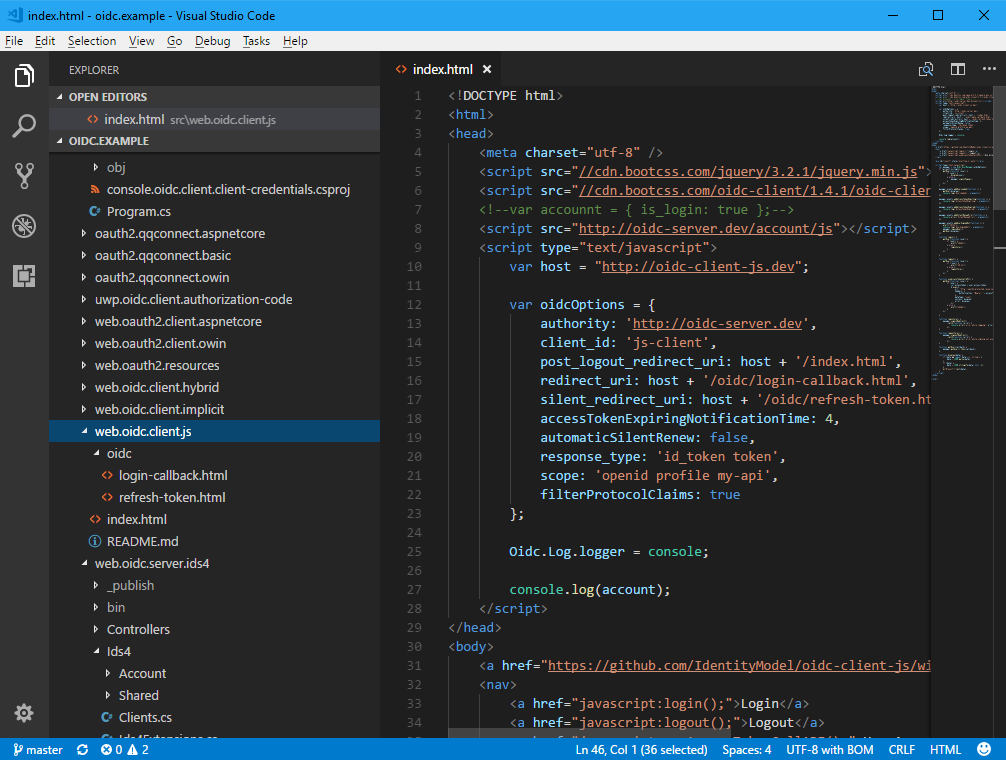Viewport: 1006px width, 760px height.
Task: Click the Open Preview icon in editor toolbar
Action: click(926, 69)
